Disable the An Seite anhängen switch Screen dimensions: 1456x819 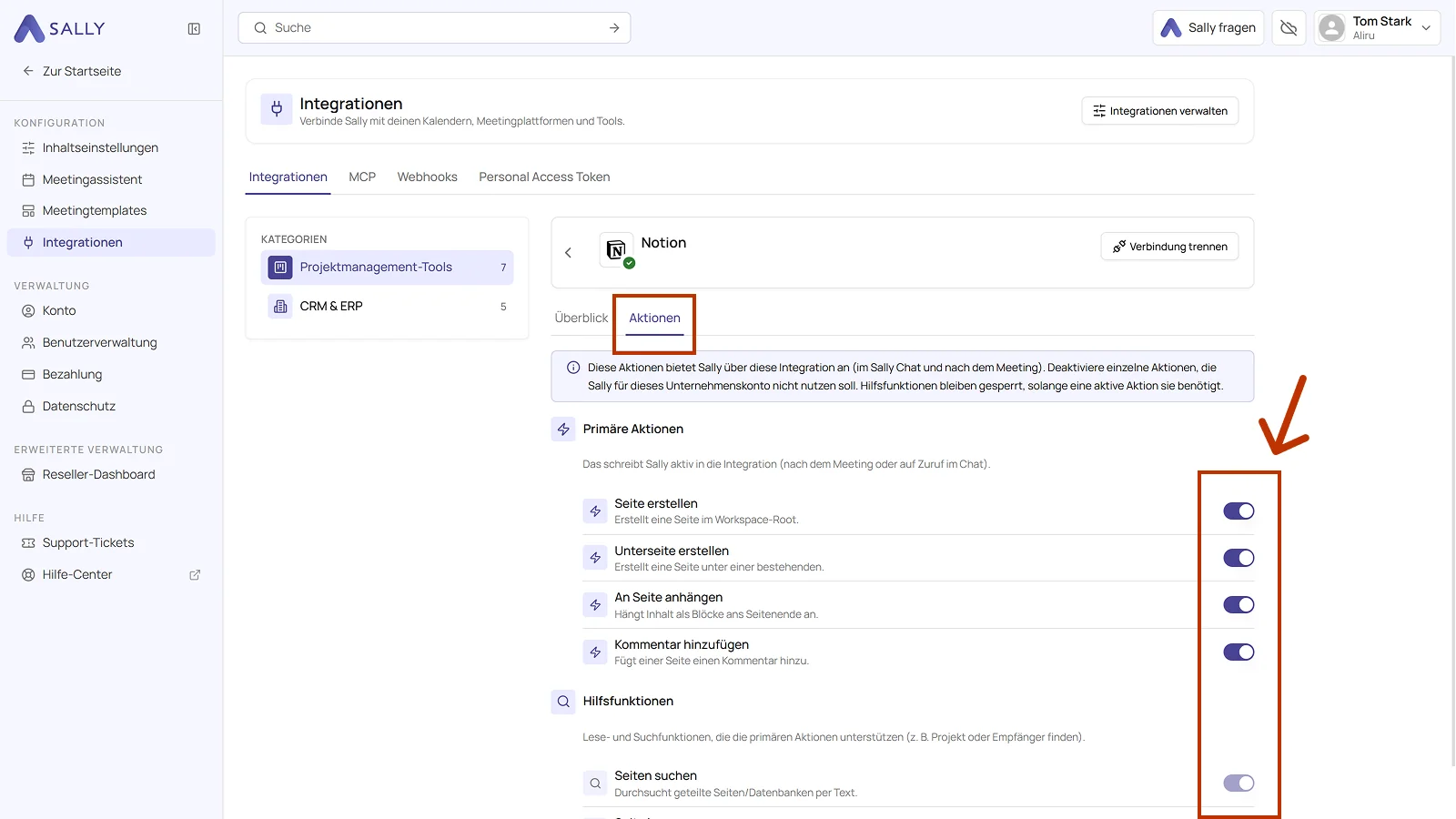[x=1239, y=605]
